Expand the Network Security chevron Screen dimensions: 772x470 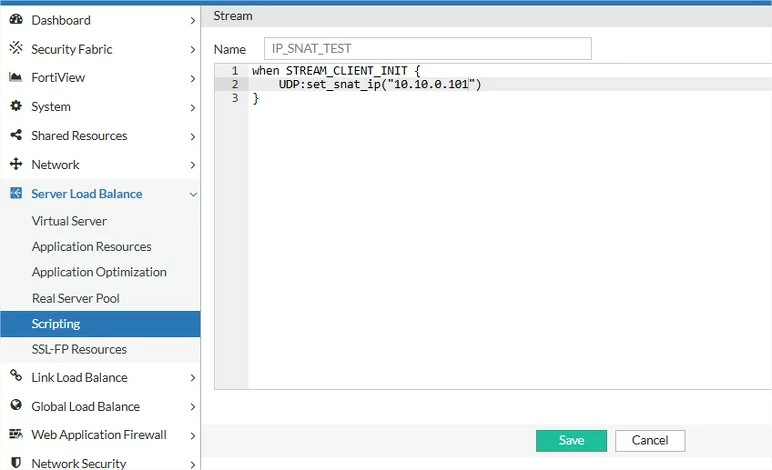pos(193,464)
